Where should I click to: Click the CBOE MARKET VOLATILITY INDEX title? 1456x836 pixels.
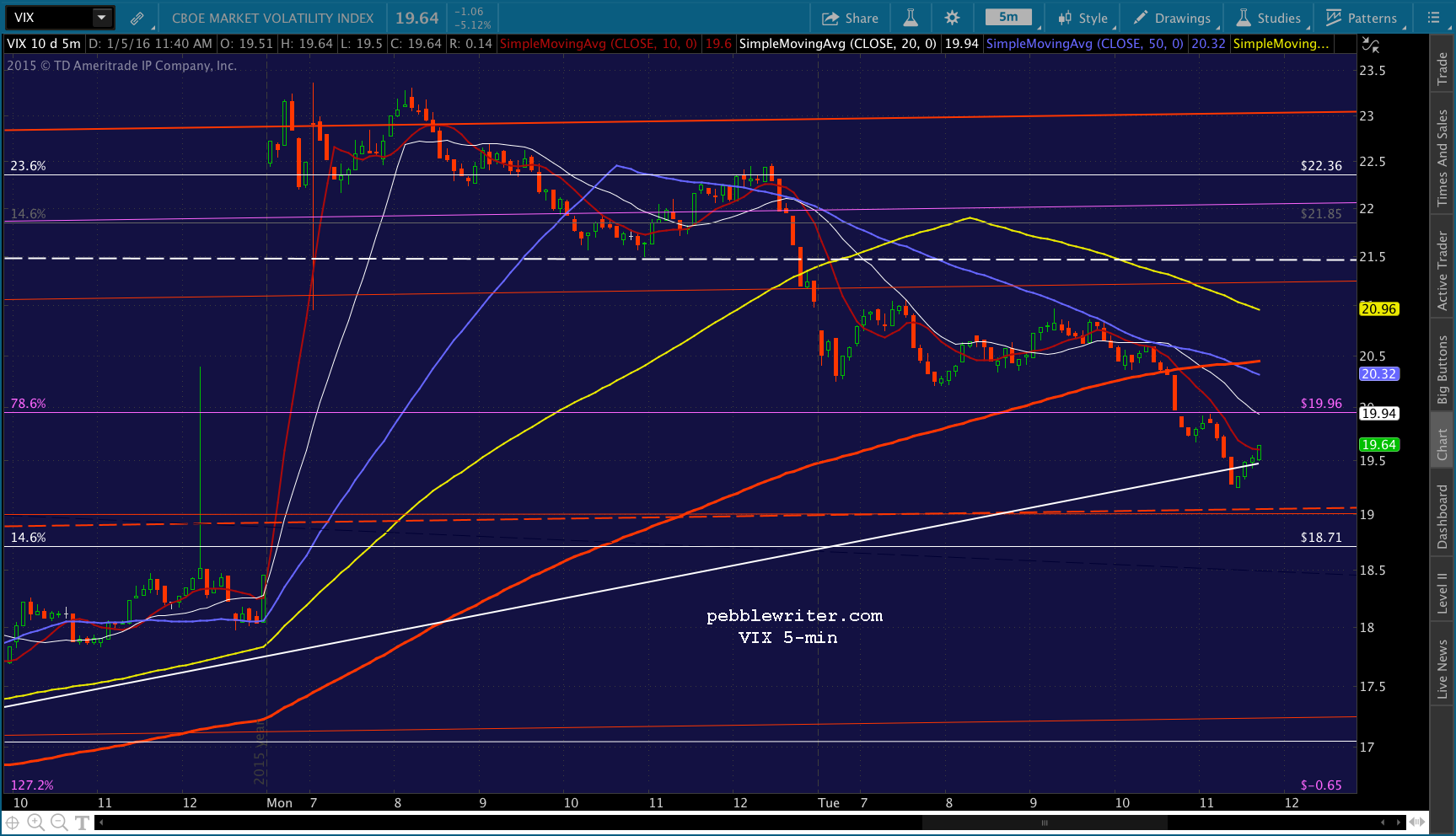click(272, 18)
